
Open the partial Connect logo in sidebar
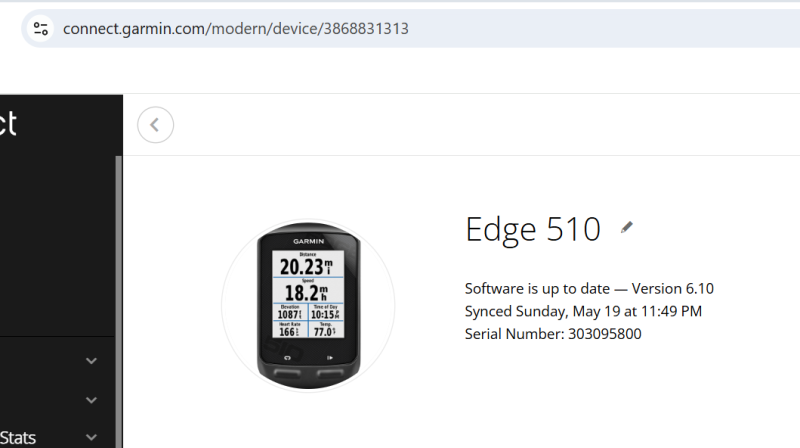9,124
